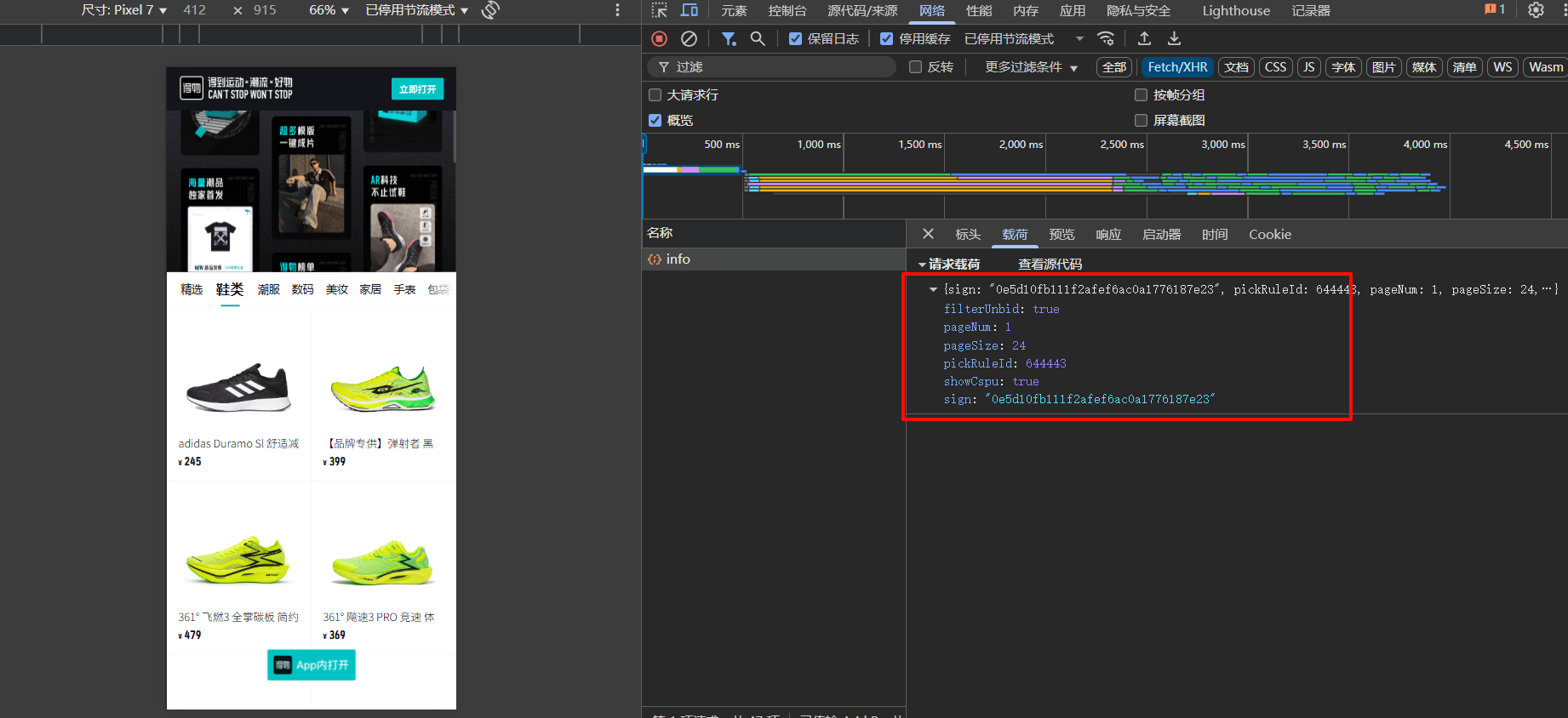Export HAR file download icon

coord(1174,38)
